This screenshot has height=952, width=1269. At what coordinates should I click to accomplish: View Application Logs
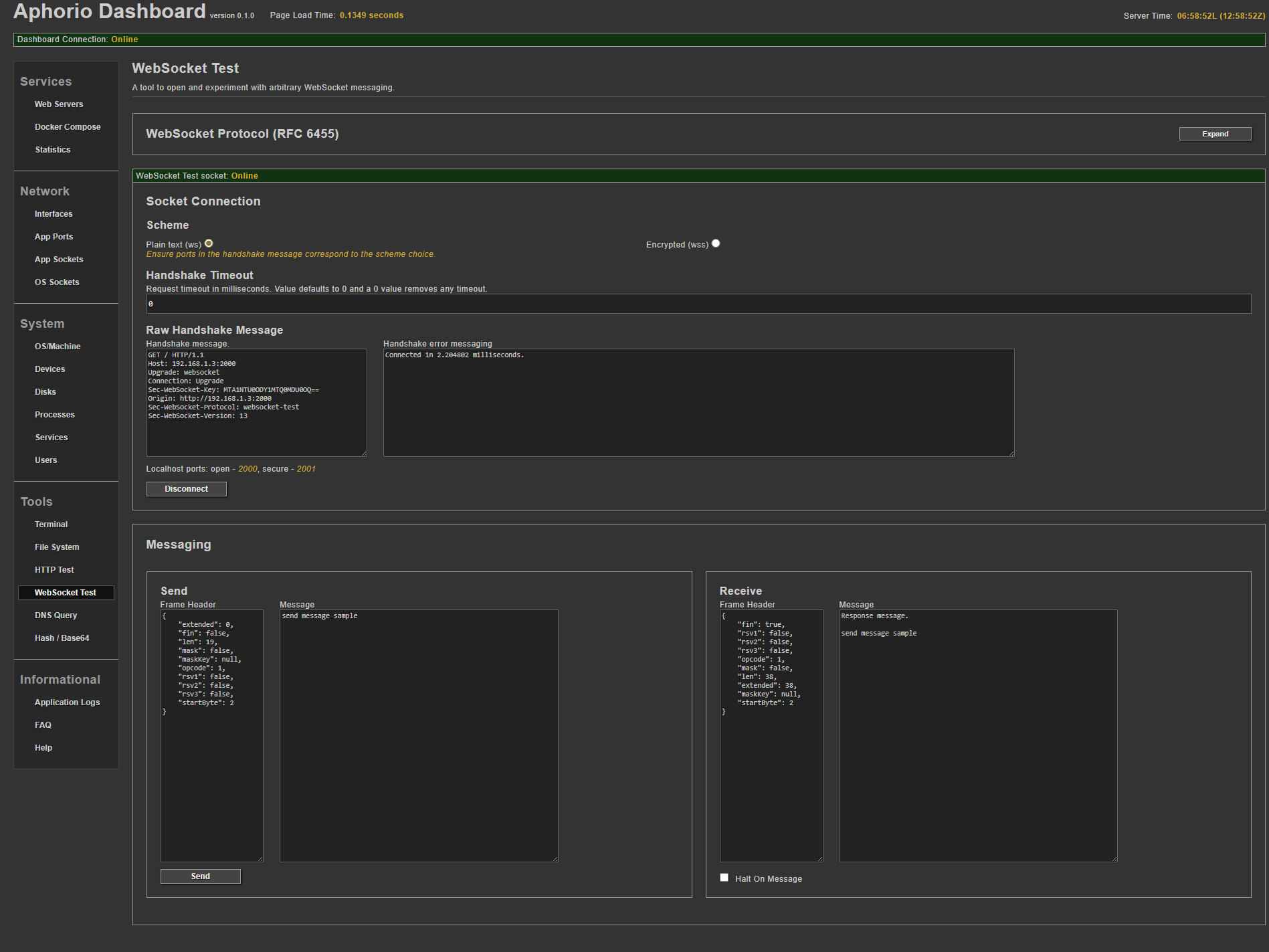(x=67, y=702)
